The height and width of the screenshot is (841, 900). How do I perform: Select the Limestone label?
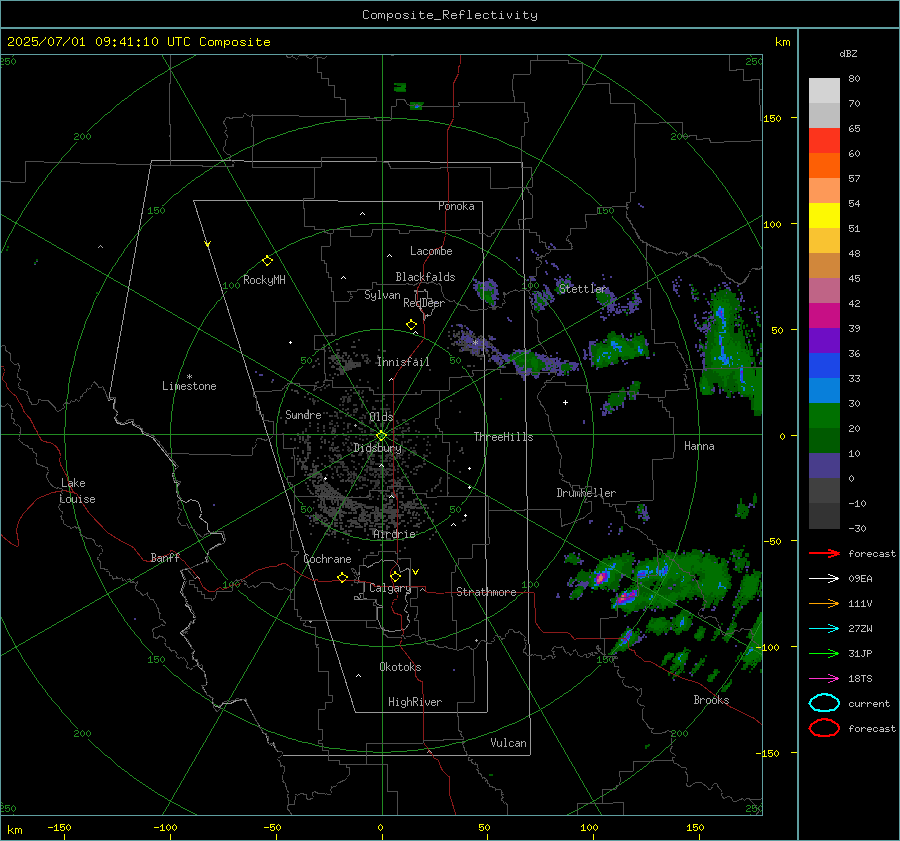tap(189, 386)
